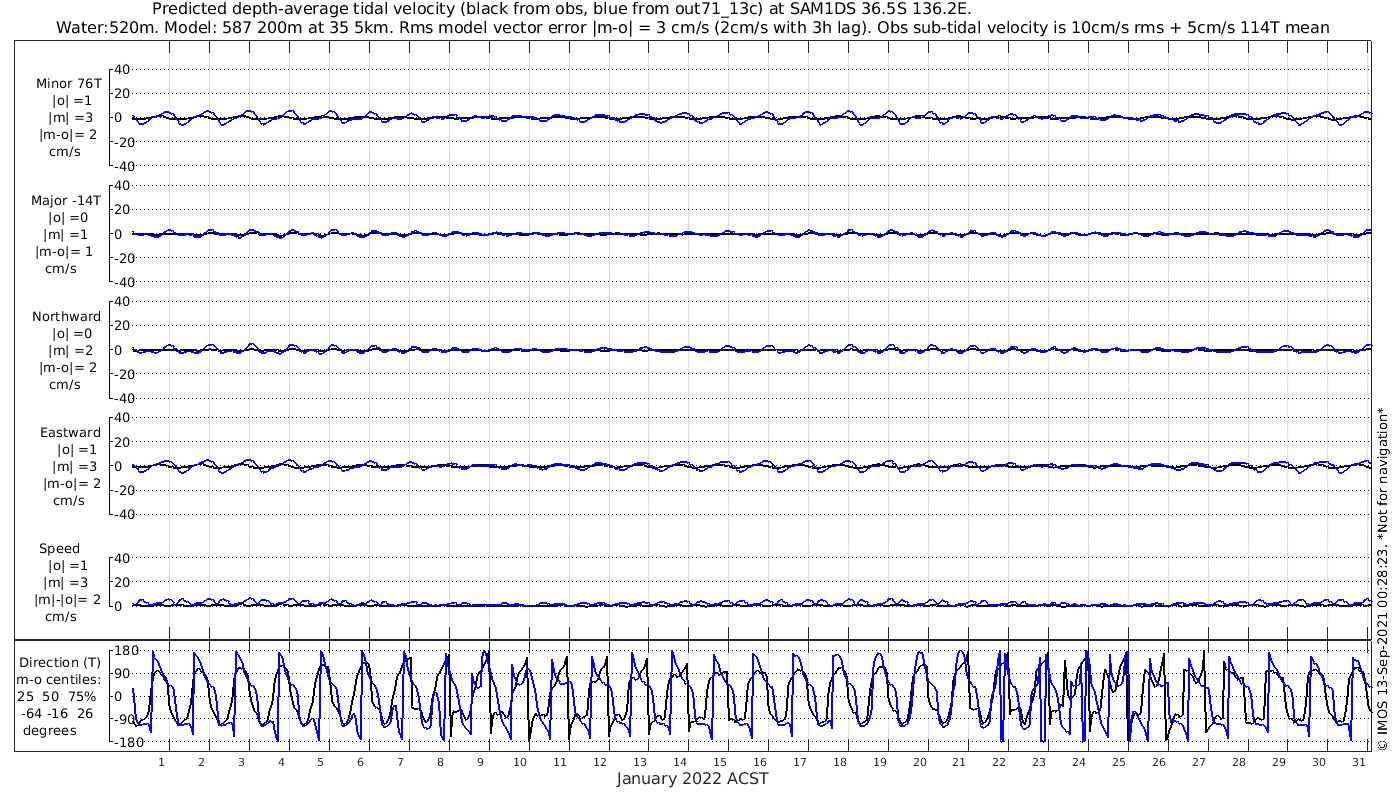The image size is (1400, 800).
Task: Click the 'Northward' panel label
Action: pos(66,317)
